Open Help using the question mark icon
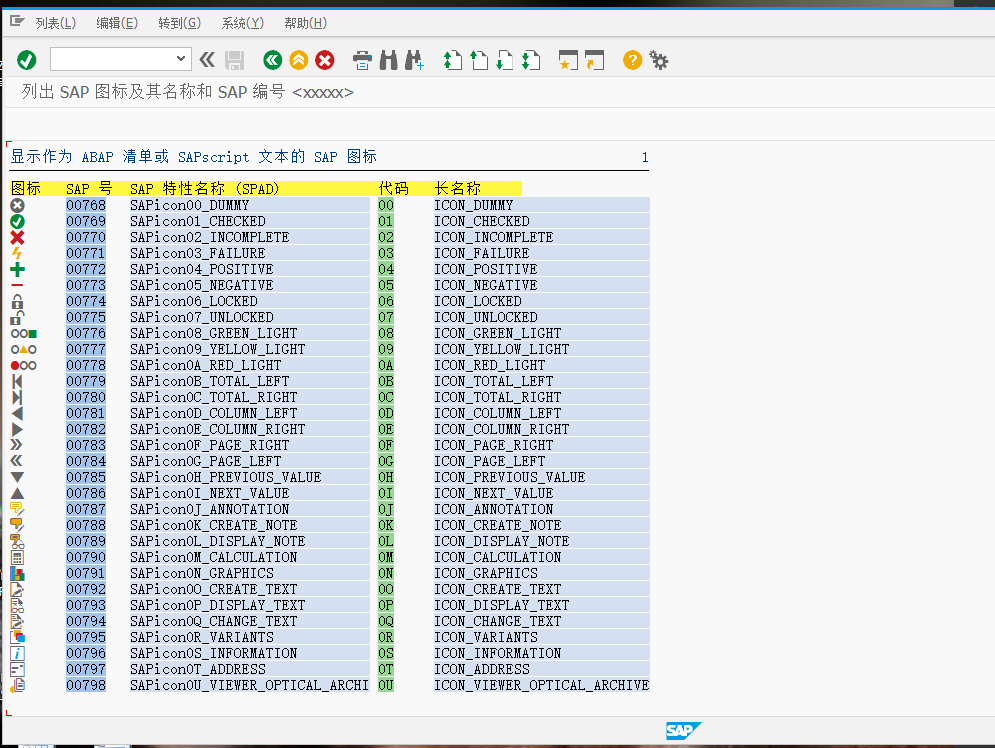Image resolution: width=995 pixels, height=748 pixels. coord(632,60)
